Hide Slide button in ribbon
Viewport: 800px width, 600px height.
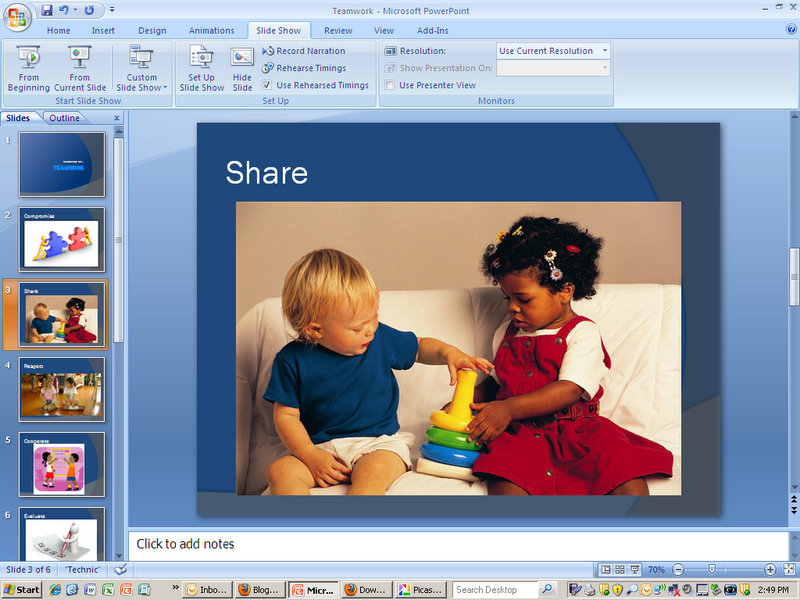click(242, 68)
